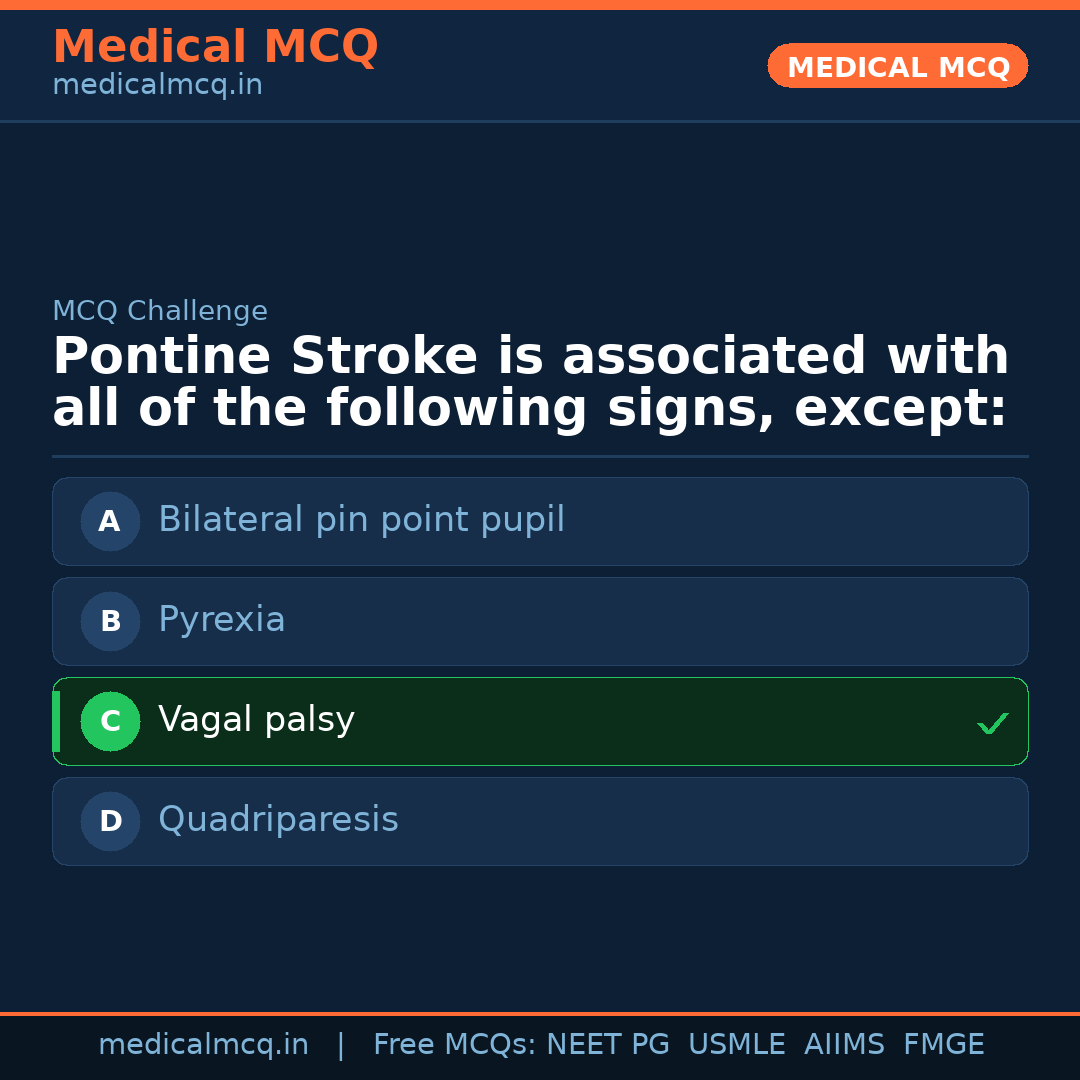Switch to the NEET PG section
The width and height of the screenshot is (1080, 1080).
(x=607, y=1044)
